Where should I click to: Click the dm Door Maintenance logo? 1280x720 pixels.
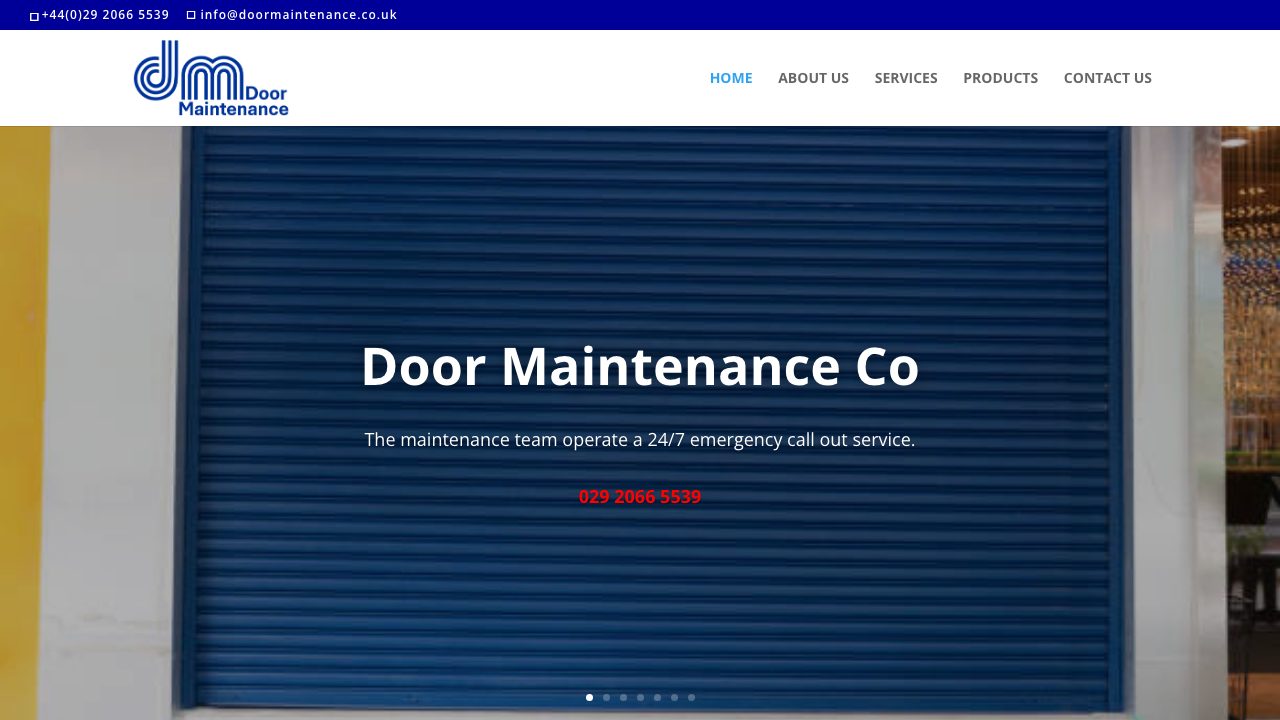point(211,78)
